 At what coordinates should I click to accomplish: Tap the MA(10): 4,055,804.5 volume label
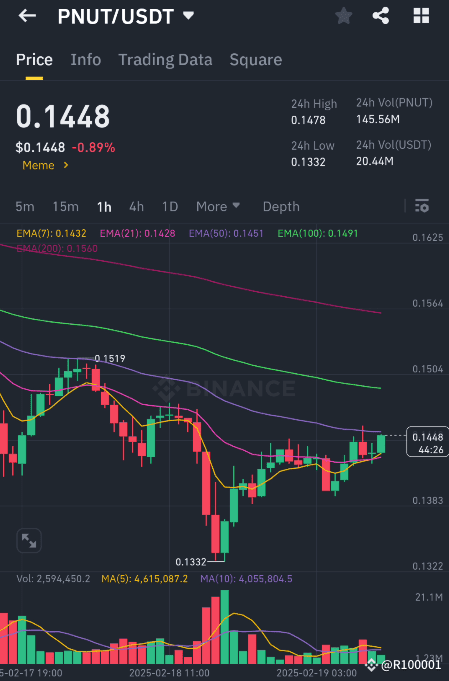246,579
